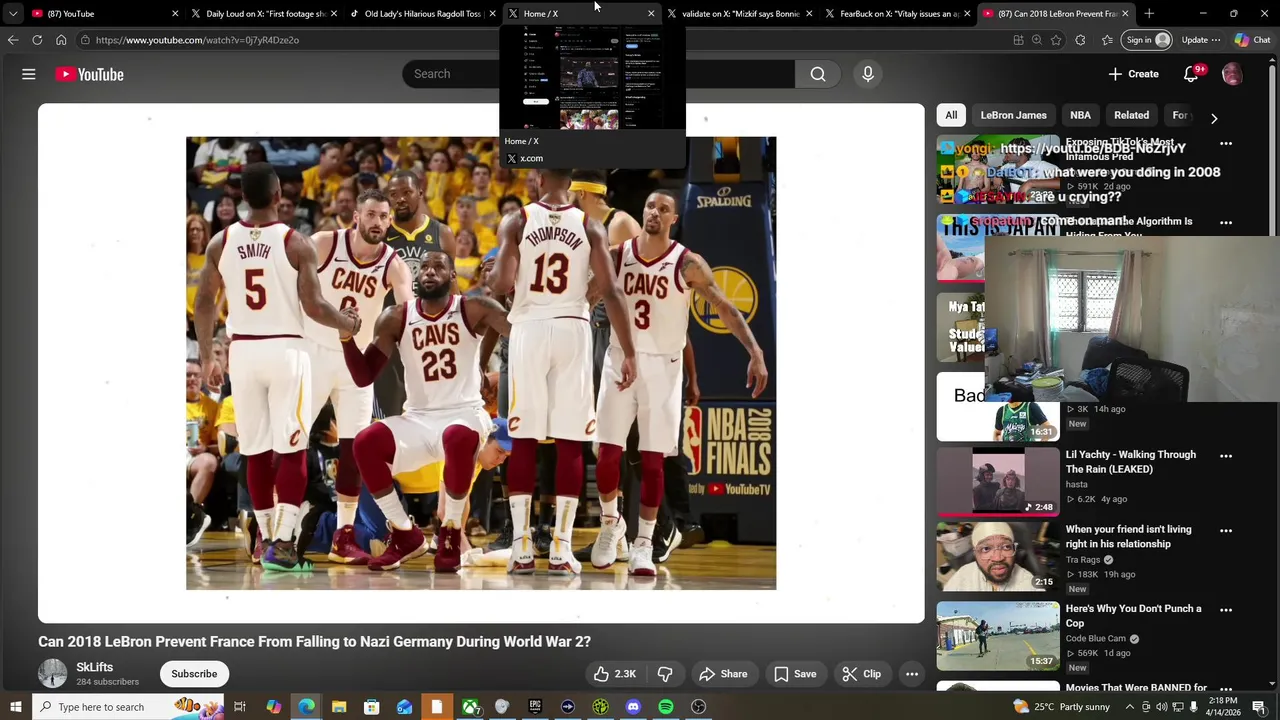Show more filter chips with right arrow

tap(1214, 118)
